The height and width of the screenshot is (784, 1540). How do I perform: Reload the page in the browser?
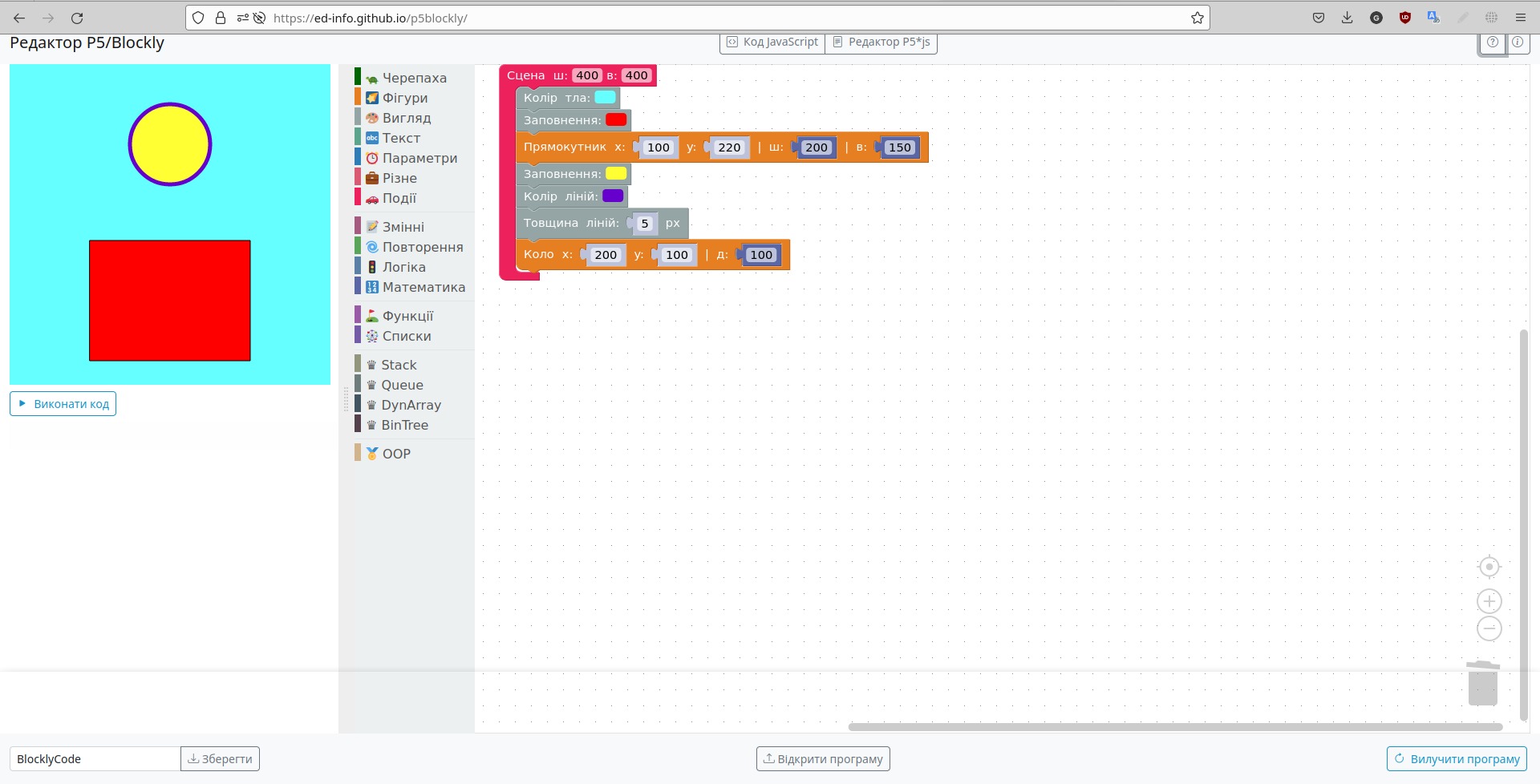pyautogui.click(x=77, y=18)
